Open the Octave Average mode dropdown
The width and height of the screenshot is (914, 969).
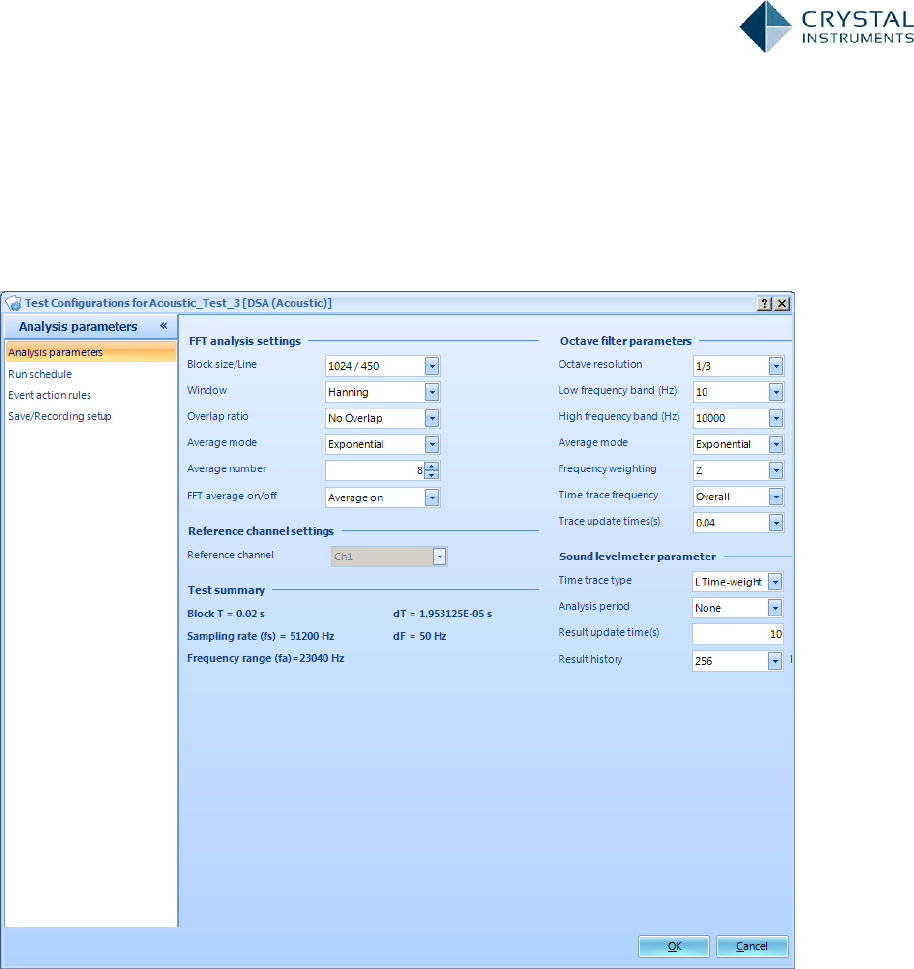click(x=776, y=444)
